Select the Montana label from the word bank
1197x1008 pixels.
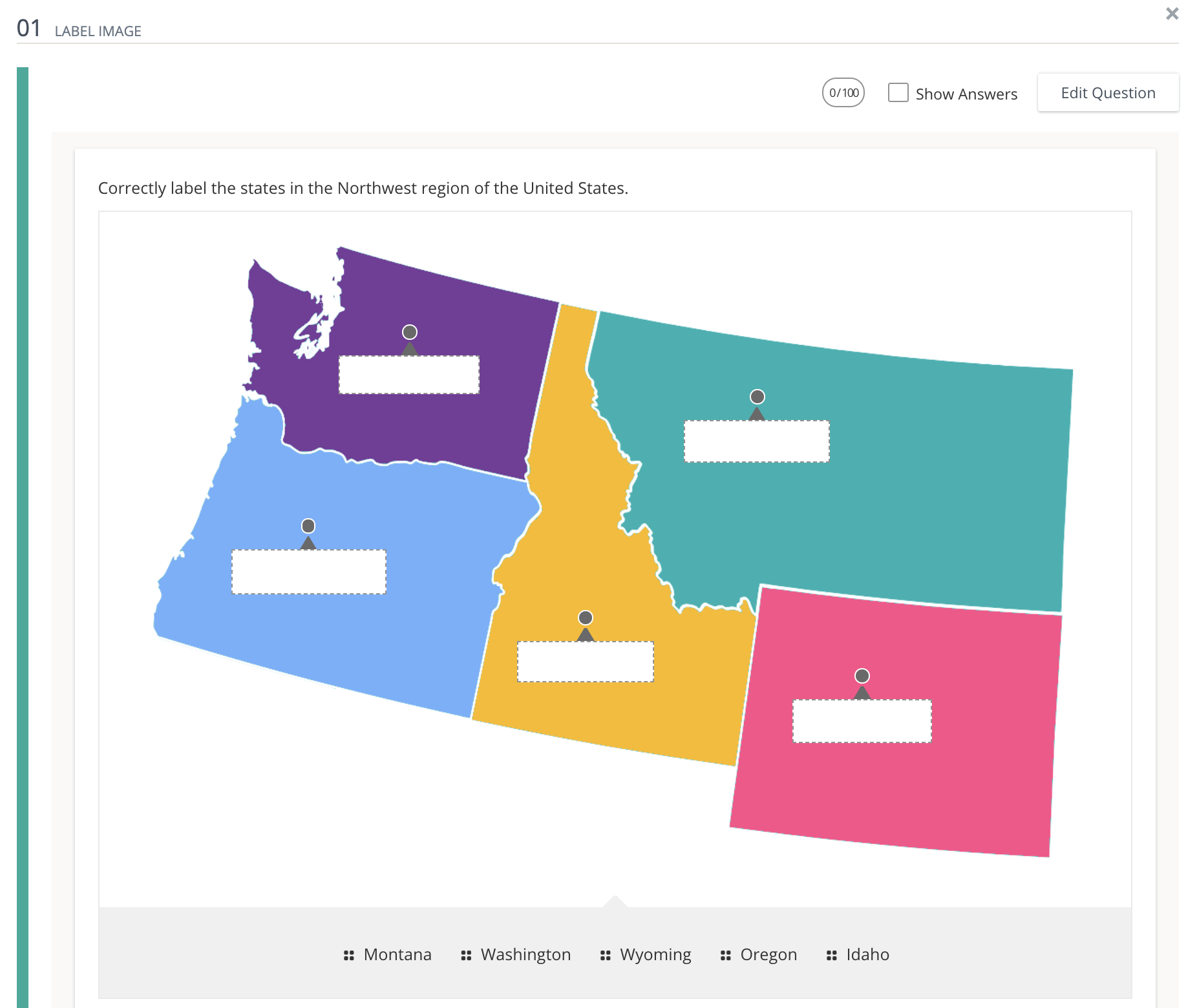pyautogui.click(x=397, y=954)
